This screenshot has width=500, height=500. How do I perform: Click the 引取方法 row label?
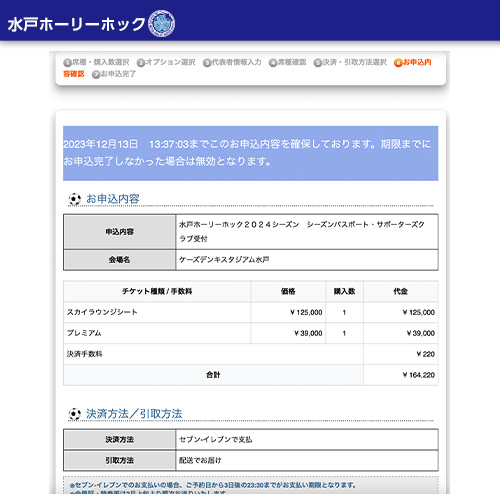pyautogui.click(x=120, y=460)
